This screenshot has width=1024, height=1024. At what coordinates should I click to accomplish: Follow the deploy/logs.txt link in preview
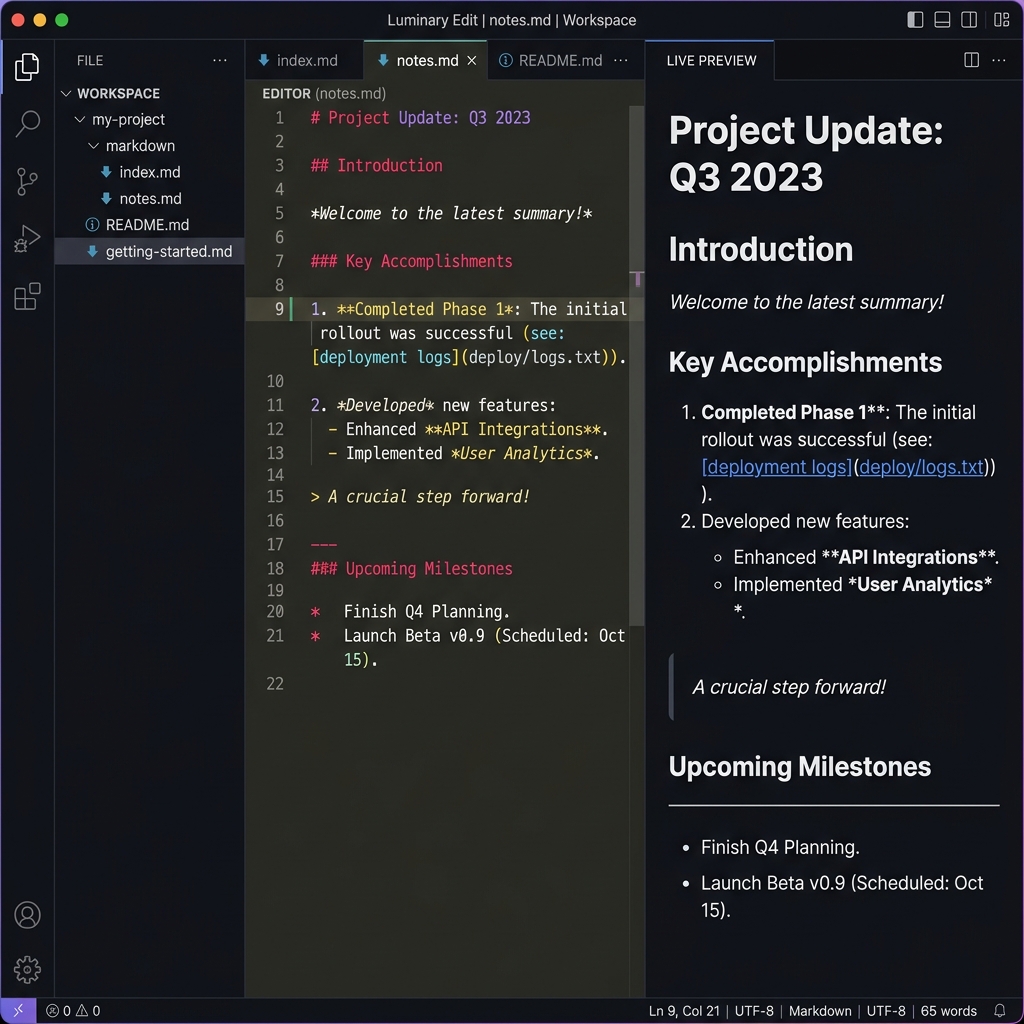point(921,467)
